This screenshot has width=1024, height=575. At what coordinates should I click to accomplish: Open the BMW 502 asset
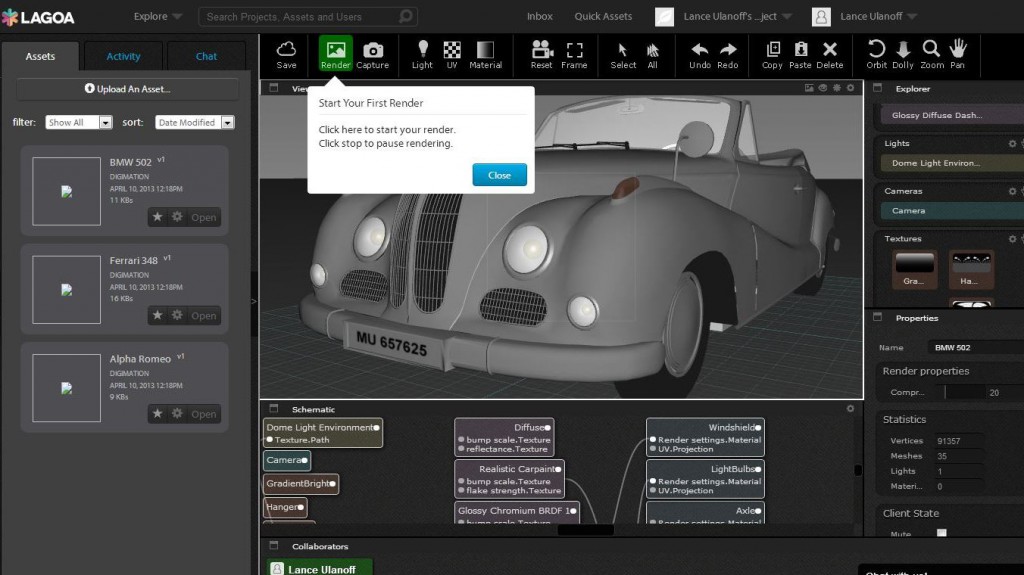[x=203, y=217]
